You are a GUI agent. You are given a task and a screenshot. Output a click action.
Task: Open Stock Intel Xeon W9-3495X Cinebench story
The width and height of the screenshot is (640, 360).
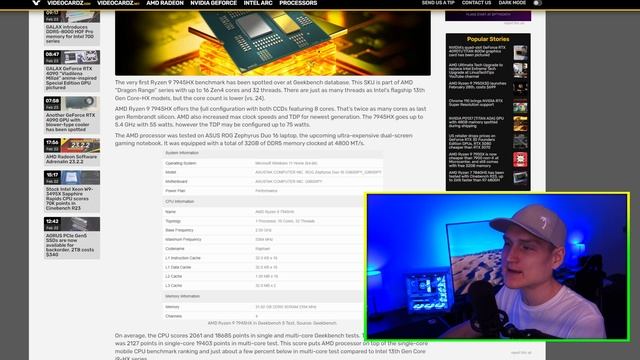[69, 199]
